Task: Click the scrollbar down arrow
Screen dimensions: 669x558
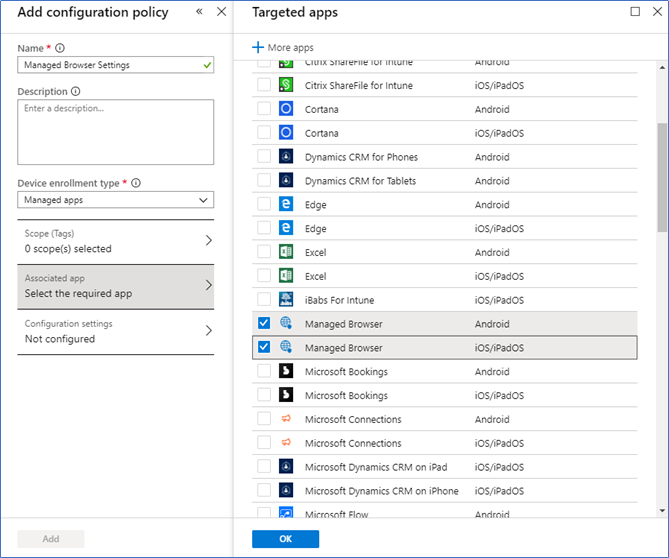Action: 662,511
